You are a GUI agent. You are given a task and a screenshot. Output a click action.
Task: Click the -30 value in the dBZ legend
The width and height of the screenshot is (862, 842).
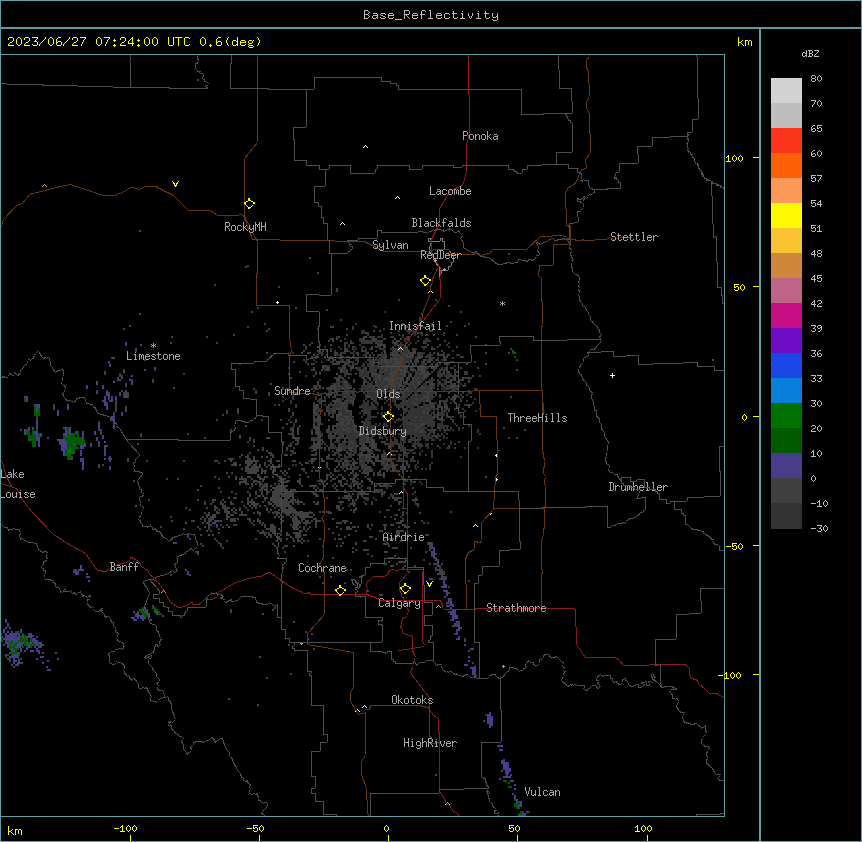pyautogui.click(x=819, y=528)
